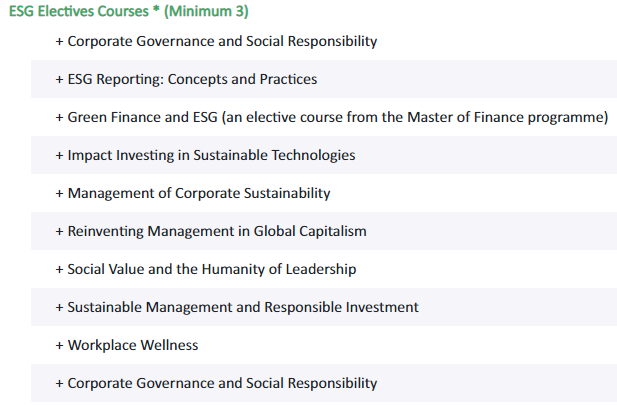
Task: Select the Workplace Wellness course title
Action: coord(133,345)
